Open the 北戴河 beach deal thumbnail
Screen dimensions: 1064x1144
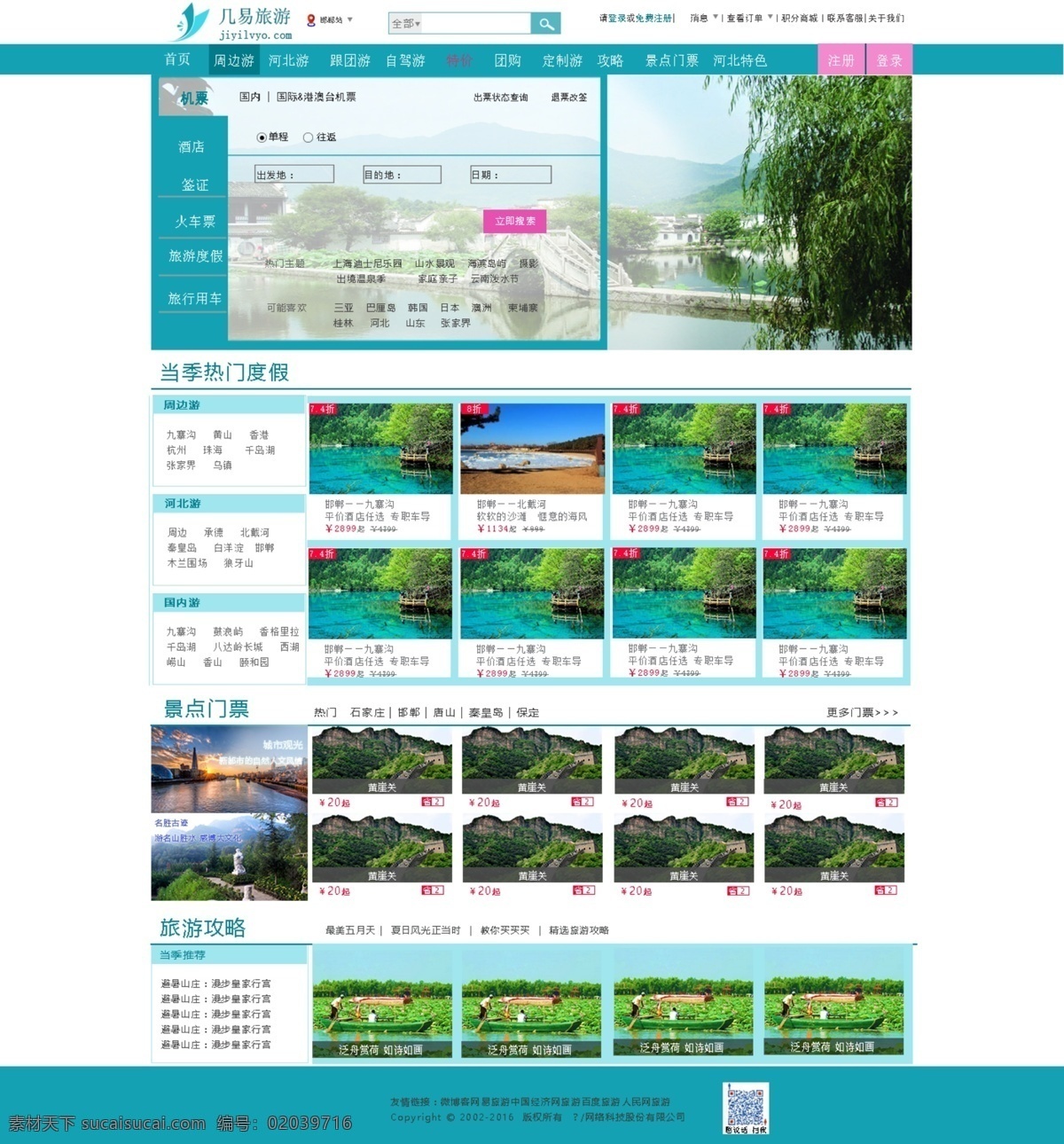click(533, 449)
